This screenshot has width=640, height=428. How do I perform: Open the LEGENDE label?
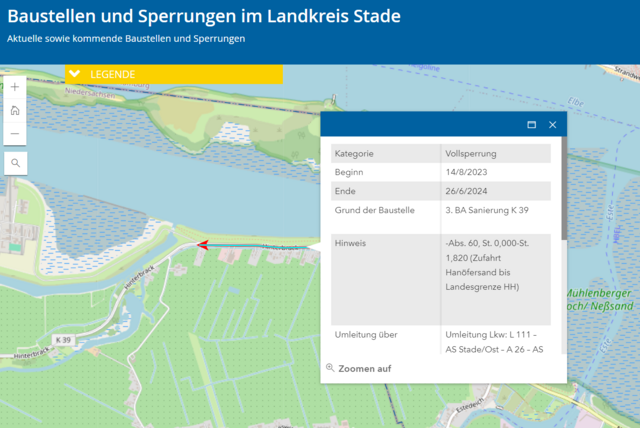click(x=113, y=74)
